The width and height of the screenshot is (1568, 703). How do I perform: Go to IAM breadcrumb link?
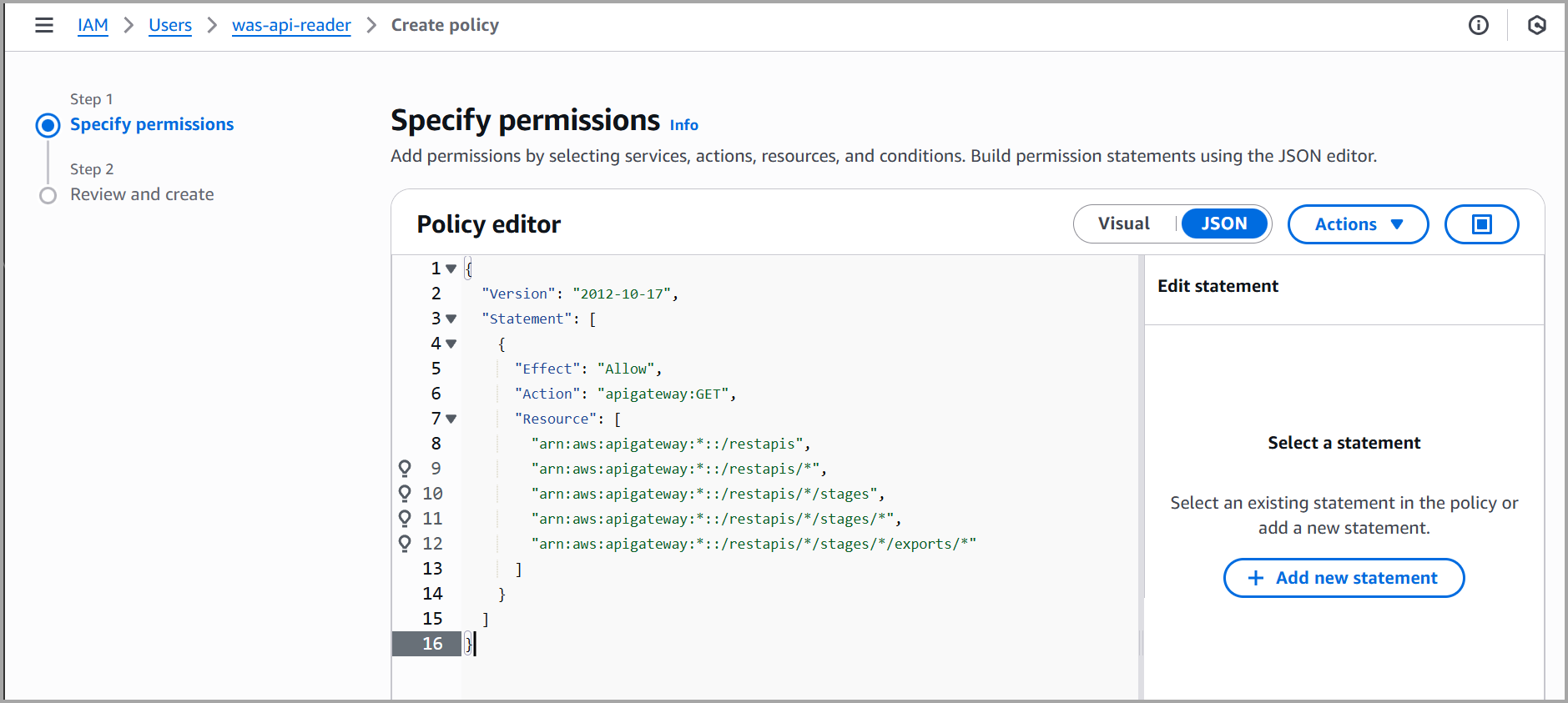[x=93, y=25]
